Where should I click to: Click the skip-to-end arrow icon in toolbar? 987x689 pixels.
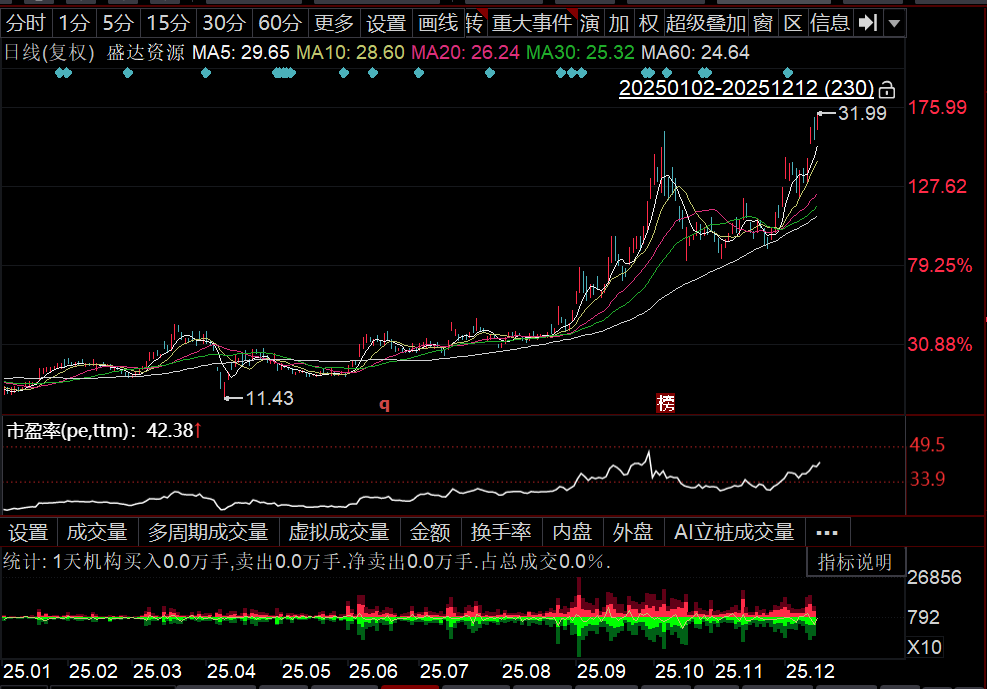click(868, 23)
